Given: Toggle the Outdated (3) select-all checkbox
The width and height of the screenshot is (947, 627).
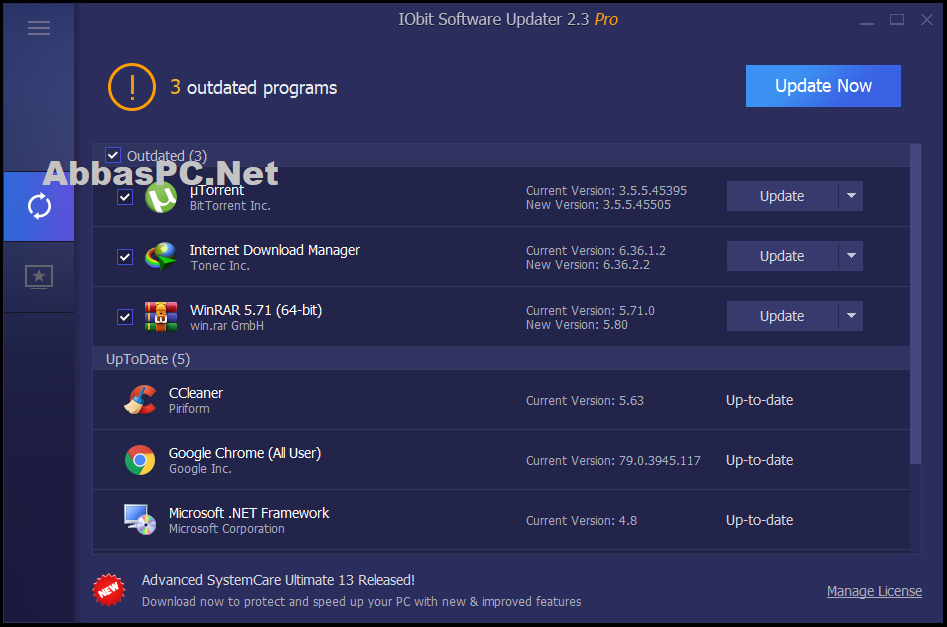Looking at the screenshot, I should click(113, 155).
